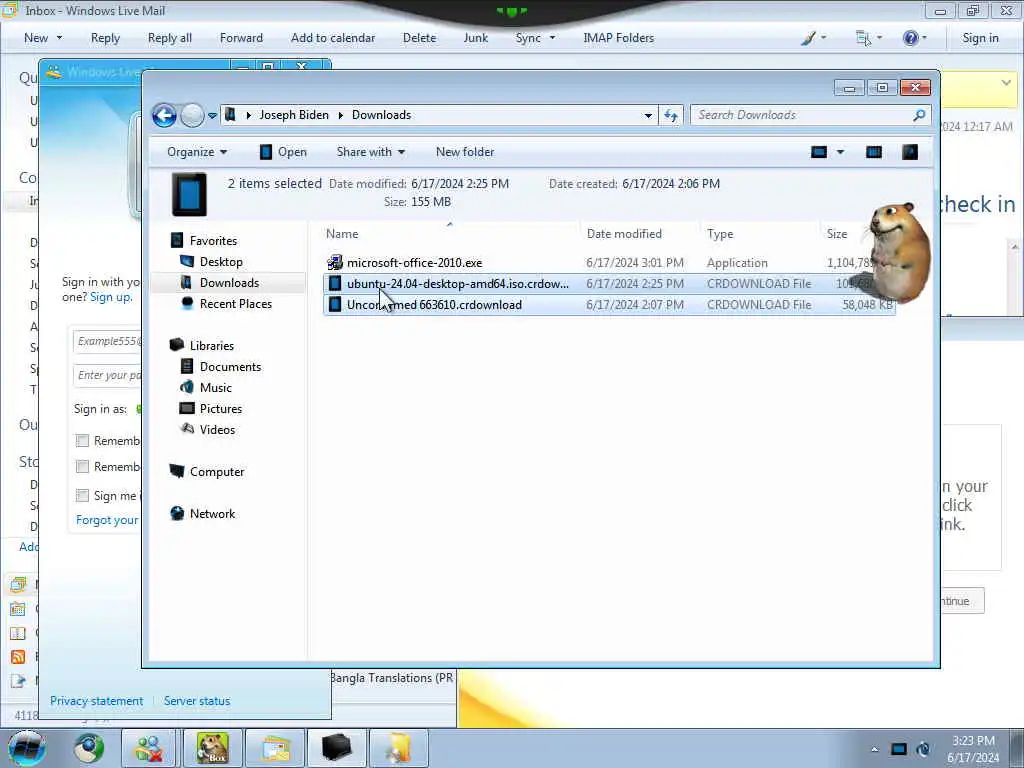The image size is (1024, 768).
Task: Click the microsoft-office-2010.exe file icon
Action: tap(335, 263)
